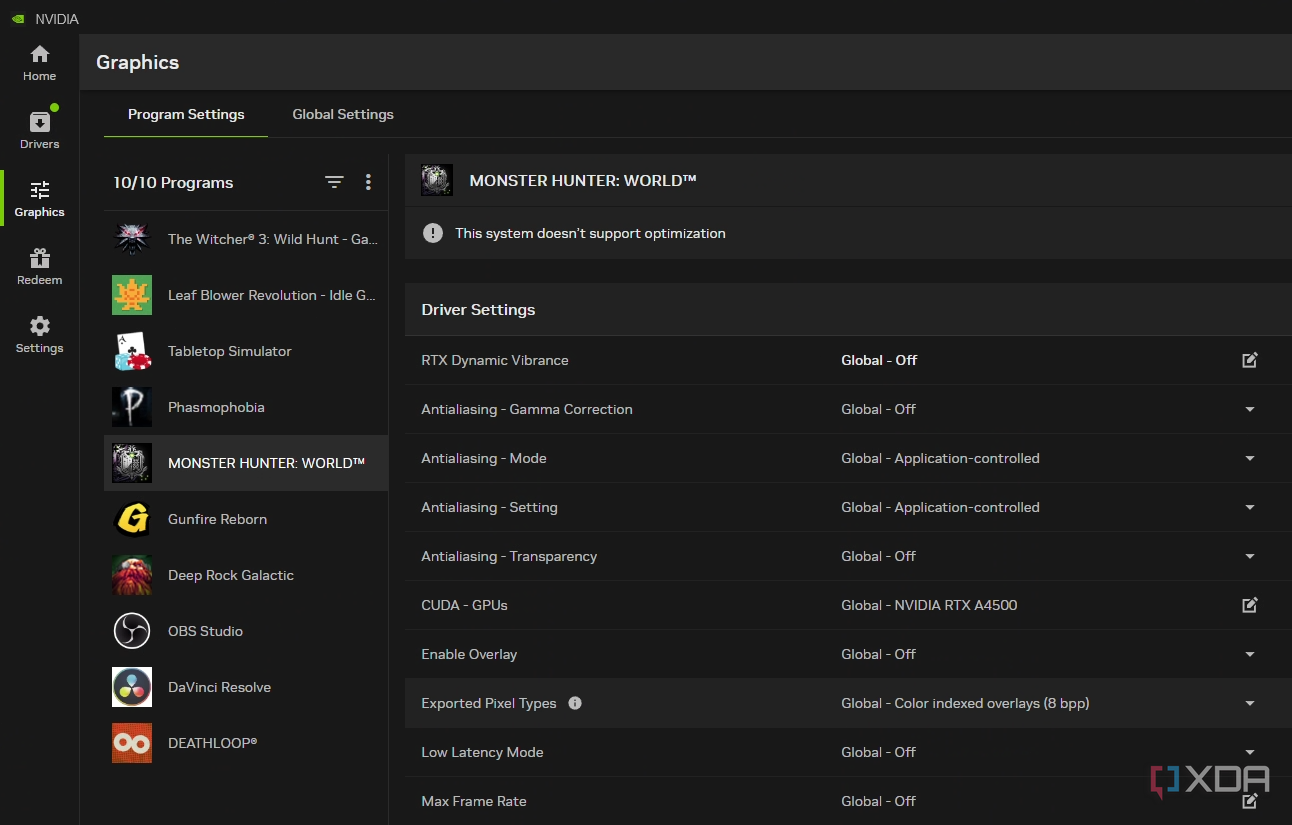Click the Driver Settings heading
Viewport: 1292px width, 825px height.
coord(478,309)
